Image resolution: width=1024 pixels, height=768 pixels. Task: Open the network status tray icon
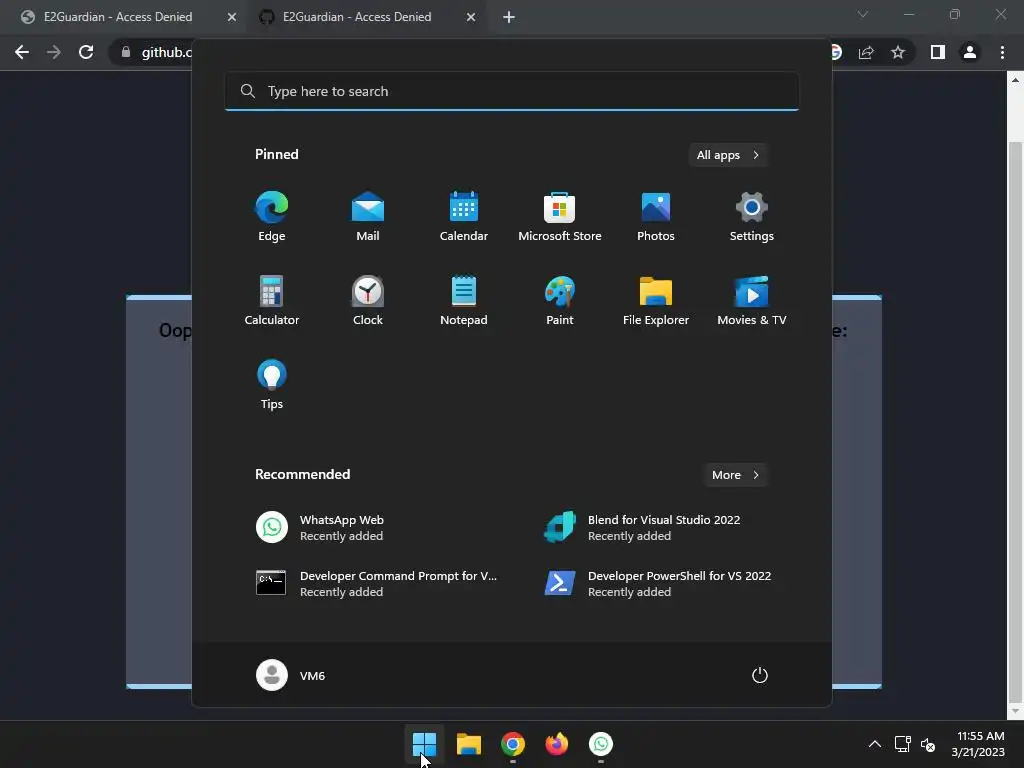point(903,744)
